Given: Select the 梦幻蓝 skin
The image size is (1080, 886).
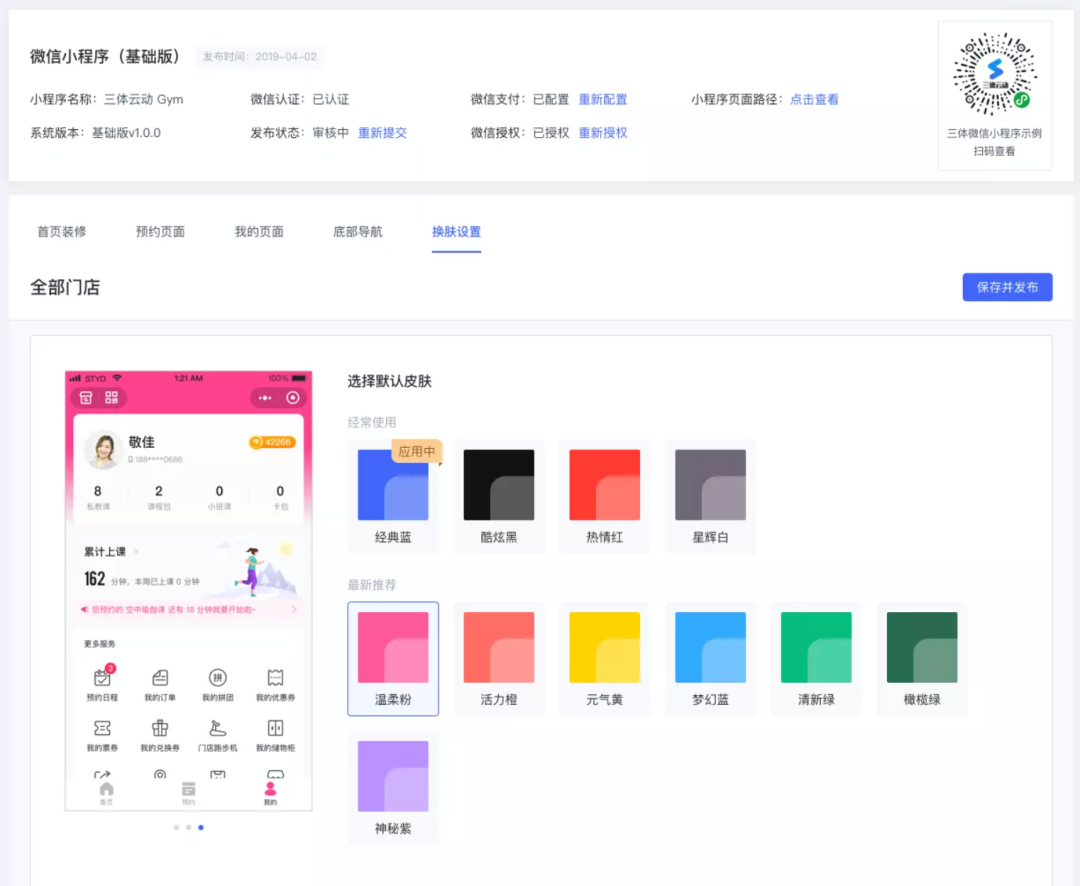Looking at the screenshot, I should [x=710, y=659].
